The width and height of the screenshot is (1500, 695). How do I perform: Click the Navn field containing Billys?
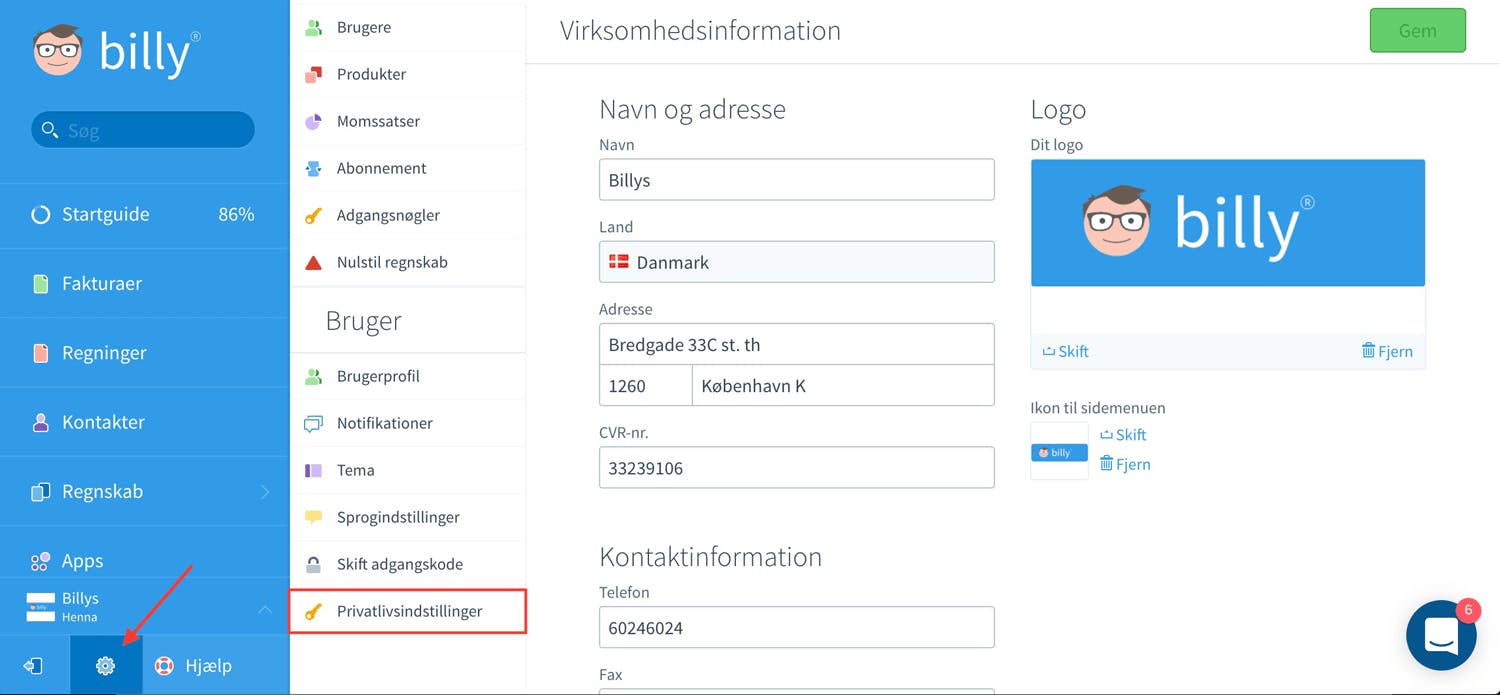796,180
